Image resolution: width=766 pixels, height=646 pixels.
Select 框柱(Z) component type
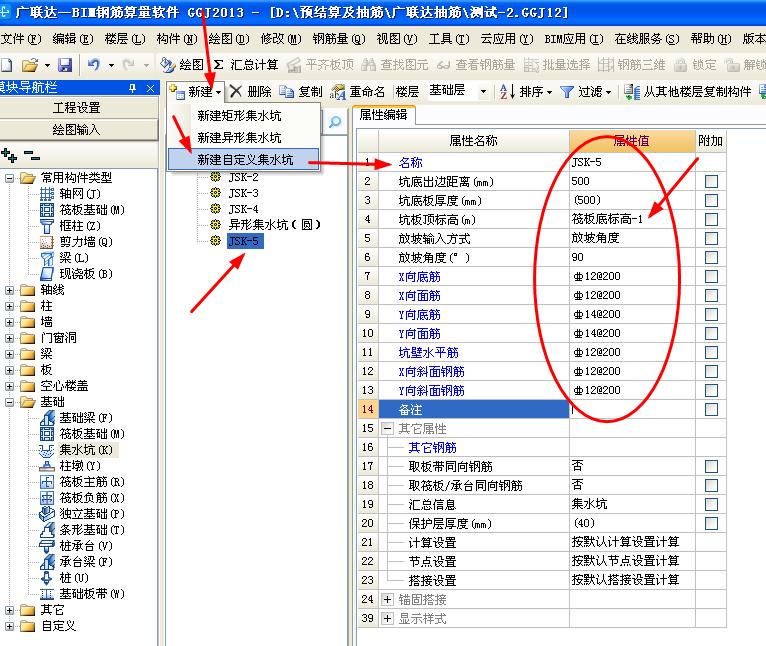coord(80,225)
